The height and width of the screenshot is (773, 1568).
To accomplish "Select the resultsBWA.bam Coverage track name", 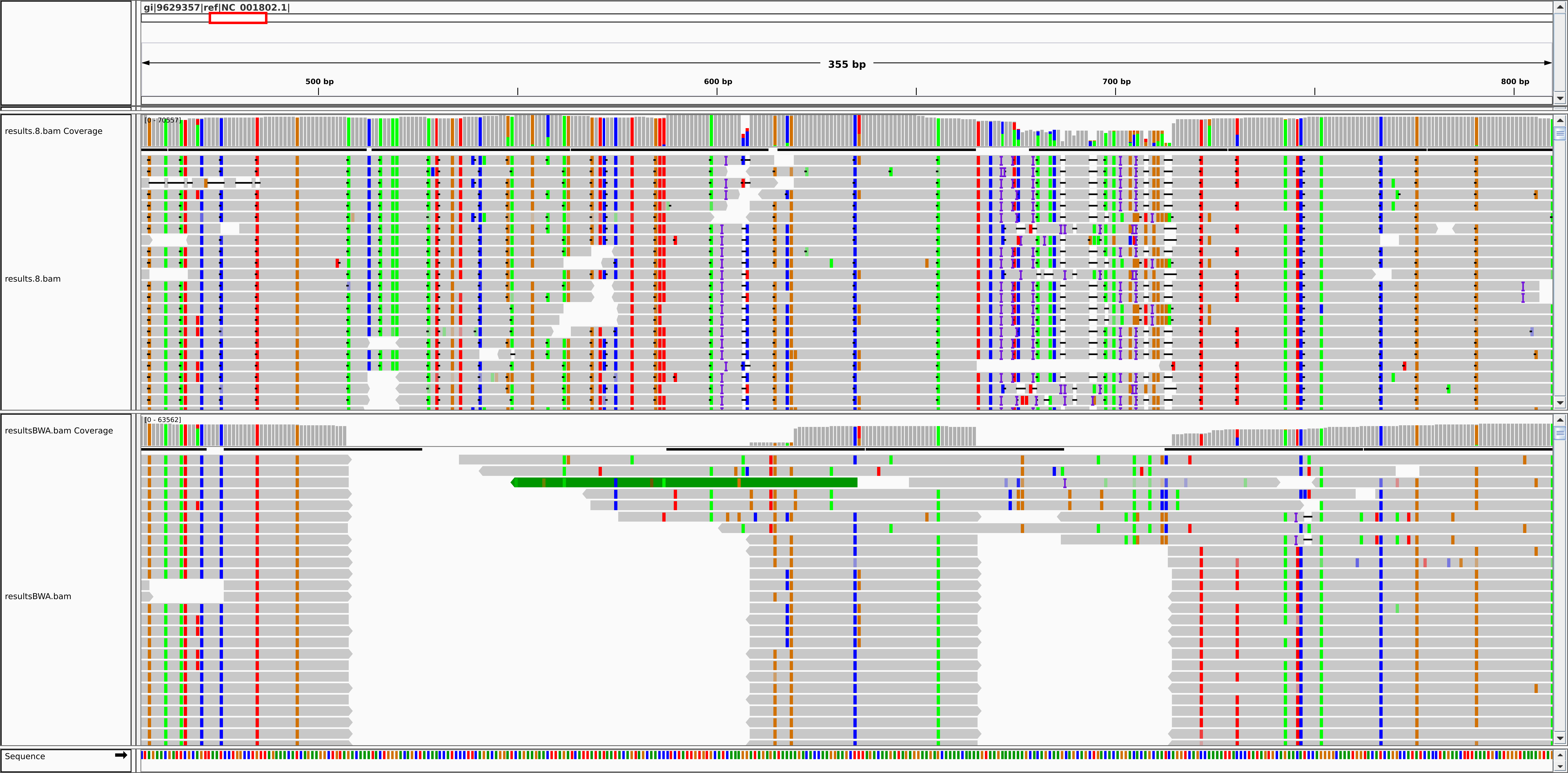I will (x=59, y=431).
